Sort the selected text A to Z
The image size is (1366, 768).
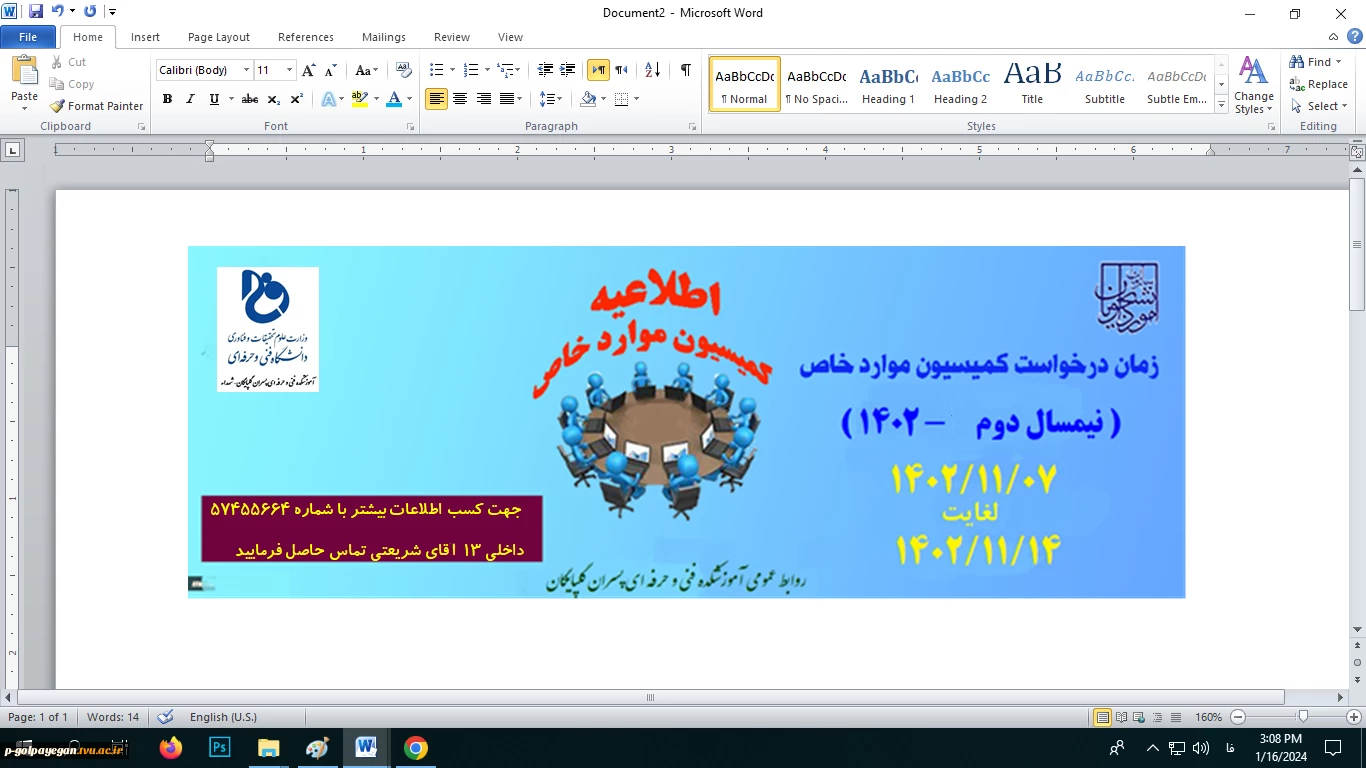652,70
